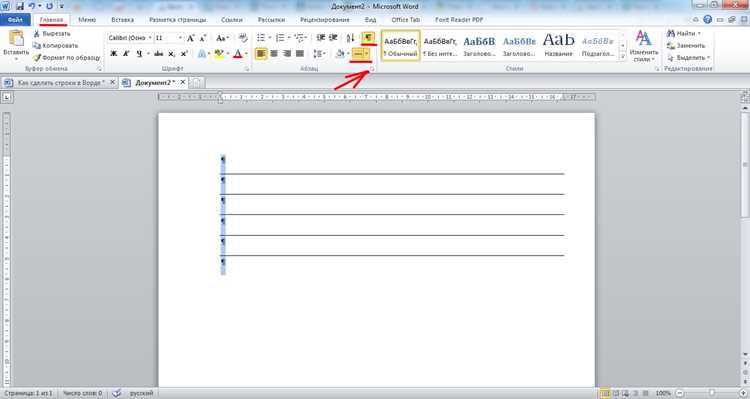Open the numbering list dropdown
Screen dimensions: 750x399
pyautogui.click(x=289, y=38)
